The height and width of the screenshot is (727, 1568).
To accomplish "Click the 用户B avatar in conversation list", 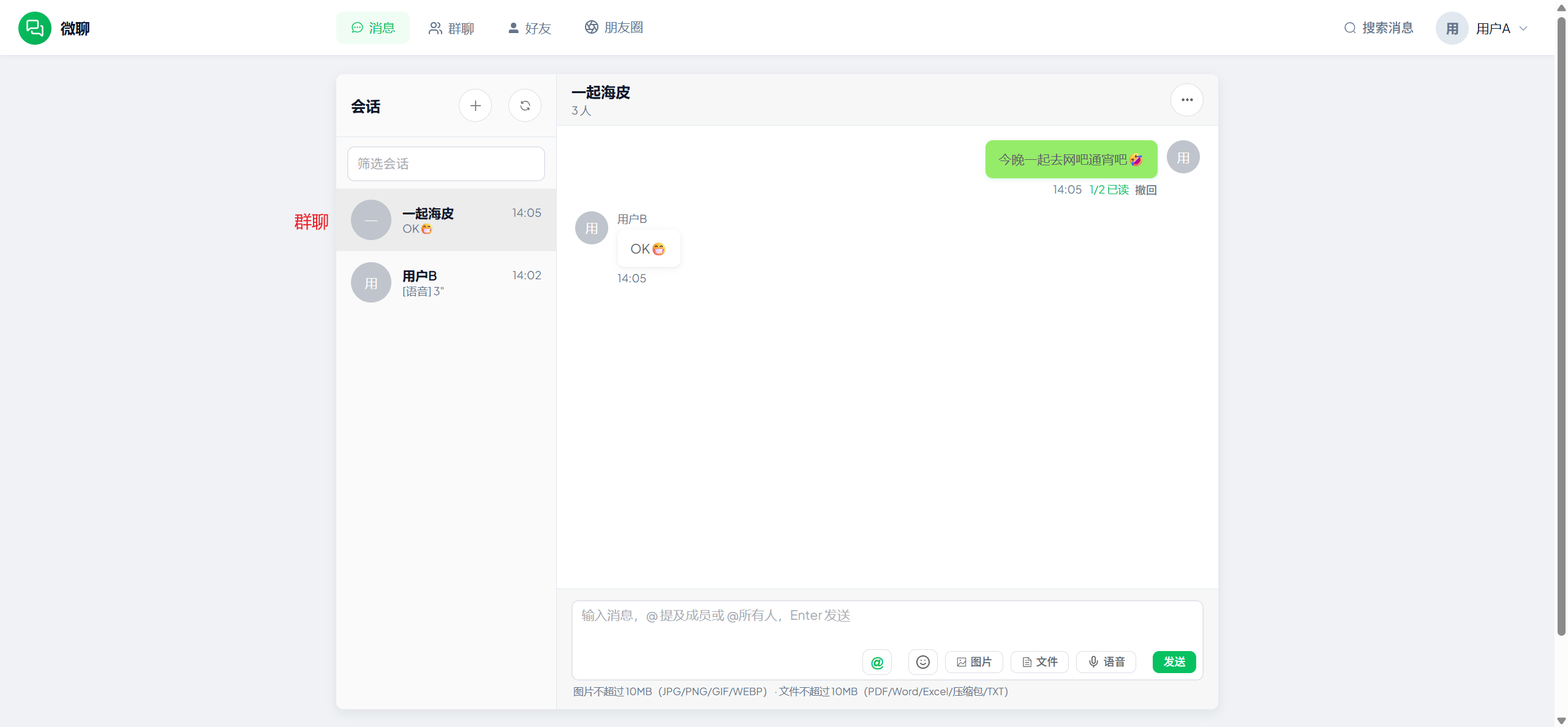I will point(371,282).
